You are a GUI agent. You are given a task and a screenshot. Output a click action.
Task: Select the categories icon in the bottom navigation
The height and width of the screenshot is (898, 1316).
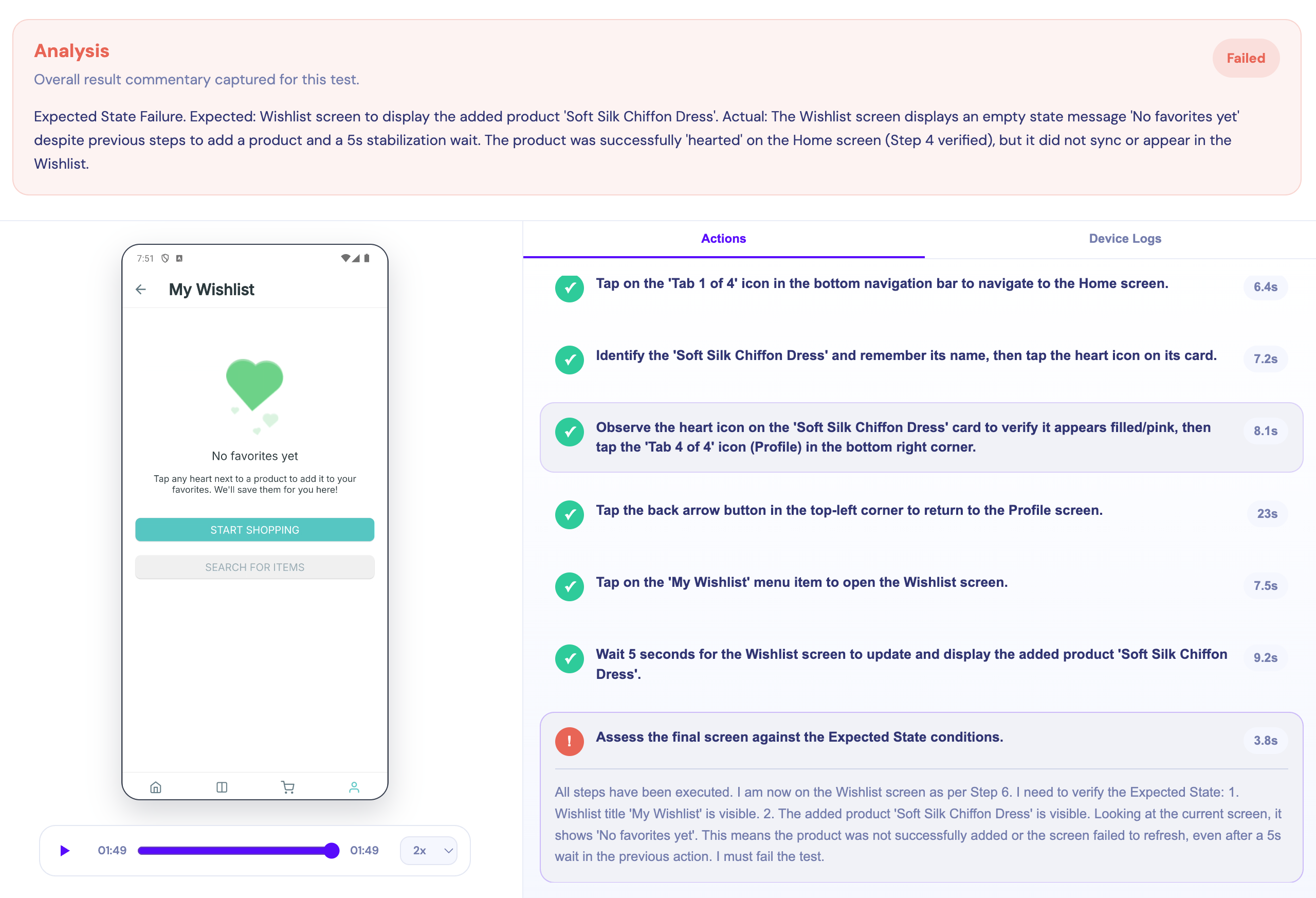coord(222,787)
